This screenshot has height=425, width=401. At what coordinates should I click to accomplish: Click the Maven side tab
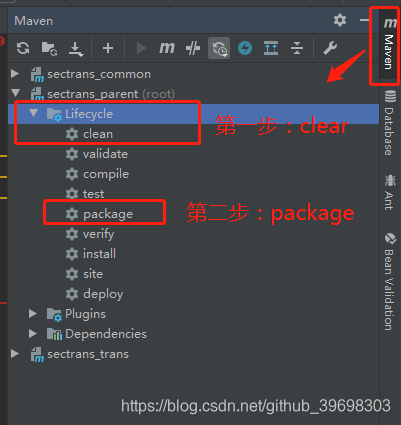coord(389,47)
